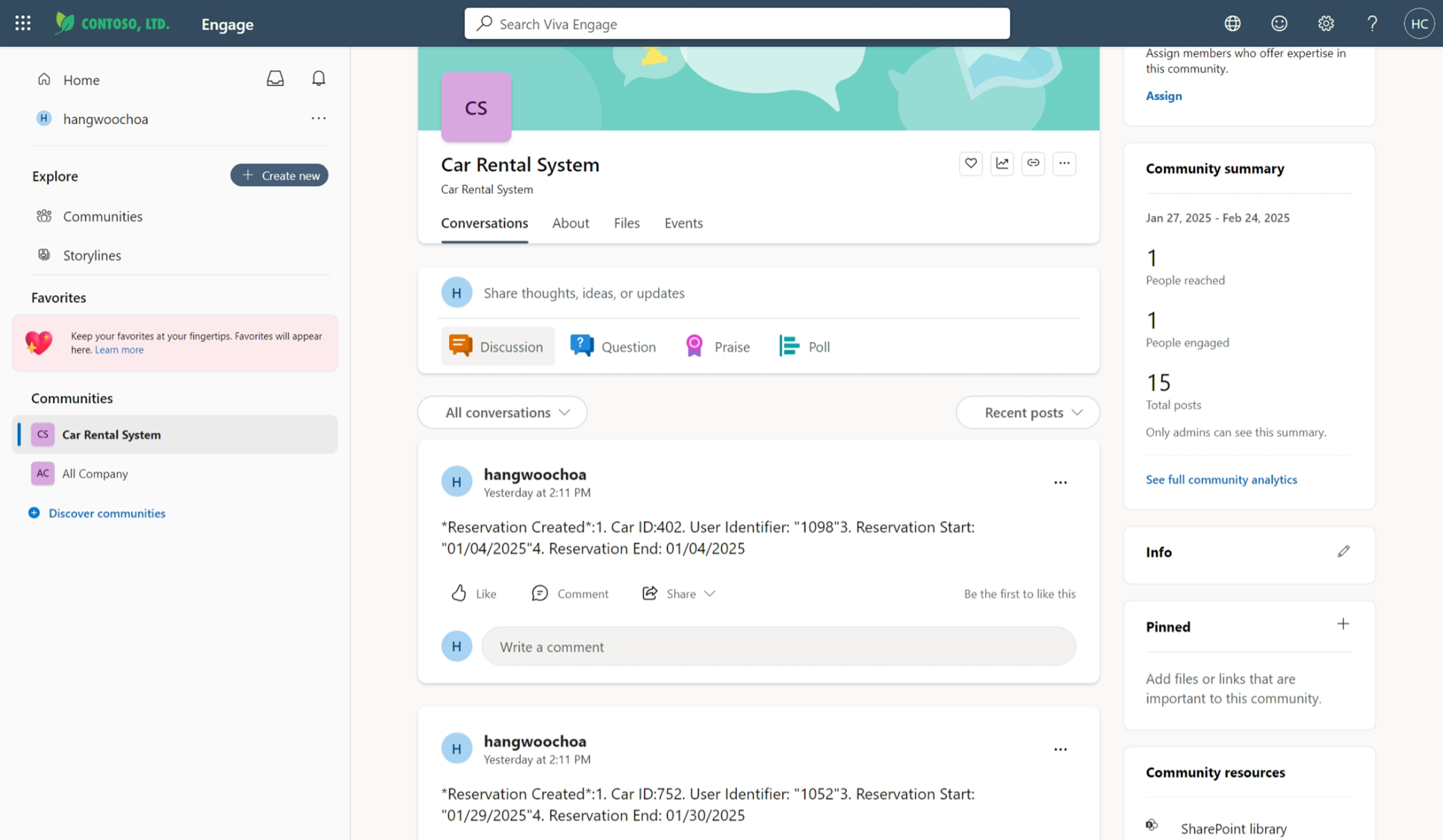
Task: Edit the Info section with pencil icon
Action: pyautogui.click(x=1344, y=551)
